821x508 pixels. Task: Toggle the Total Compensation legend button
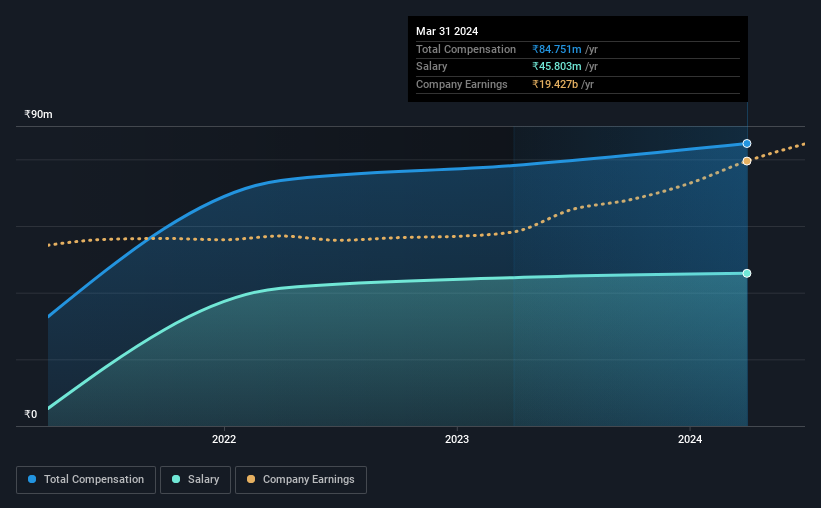86,480
